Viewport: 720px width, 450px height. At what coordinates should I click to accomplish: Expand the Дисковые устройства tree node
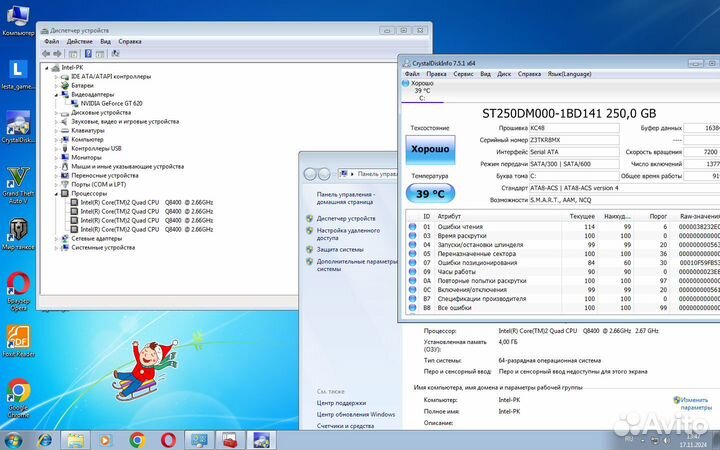[x=55, y=112]
